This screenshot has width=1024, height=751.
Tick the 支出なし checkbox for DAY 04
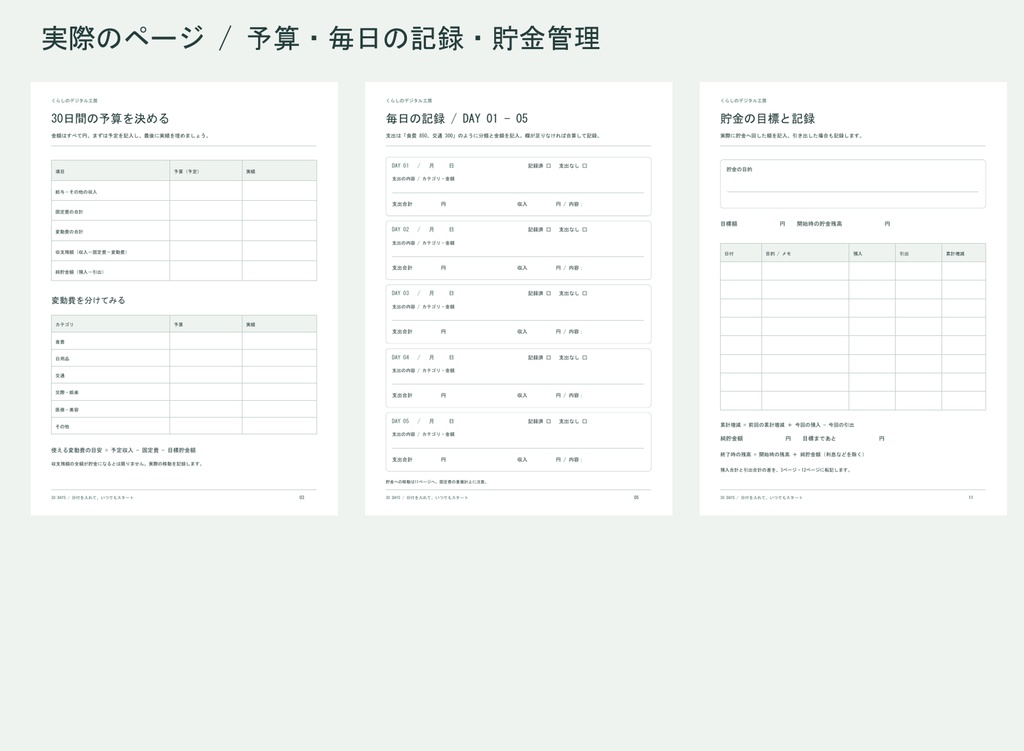coord(584,357)
